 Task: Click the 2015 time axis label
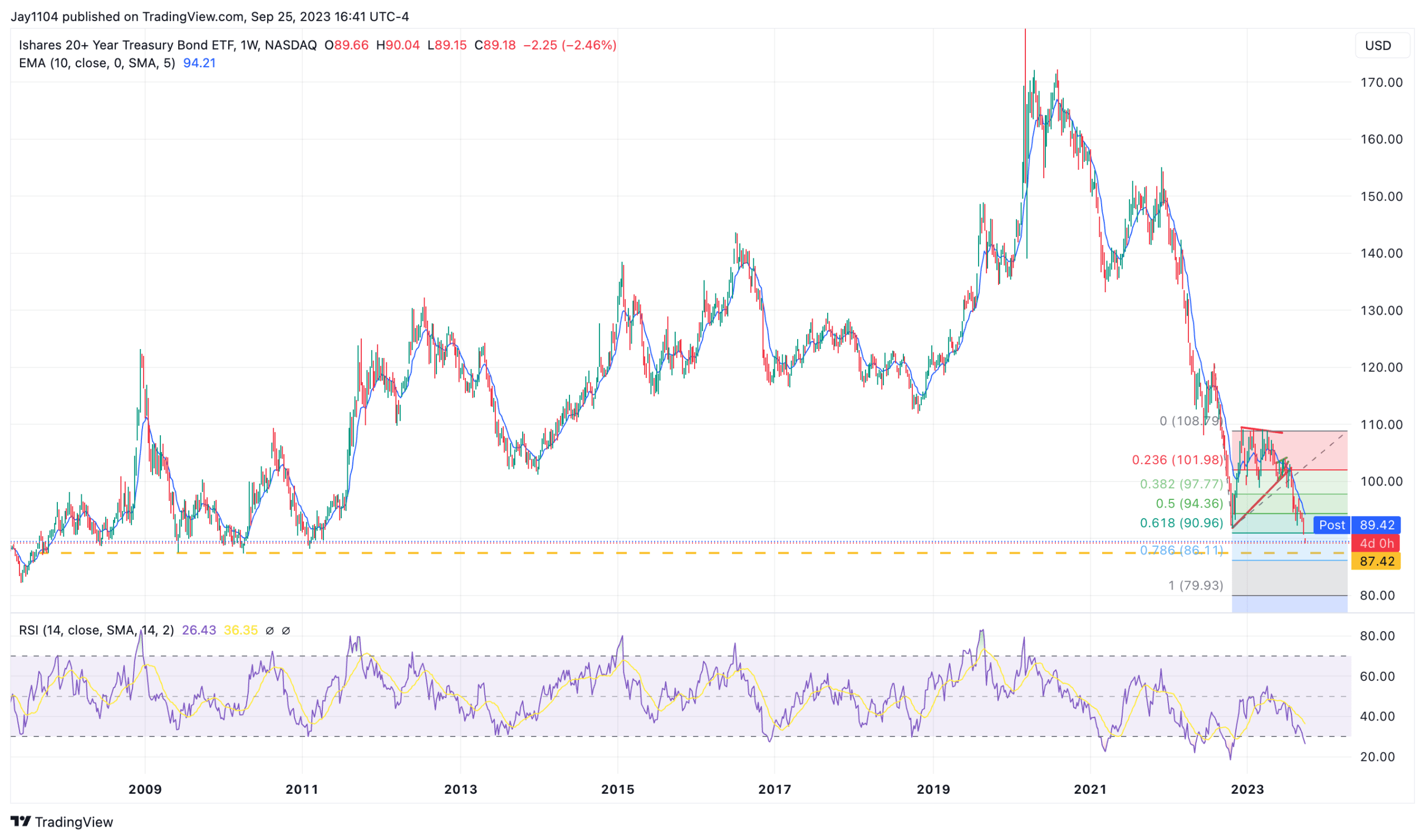pos(617,789)
